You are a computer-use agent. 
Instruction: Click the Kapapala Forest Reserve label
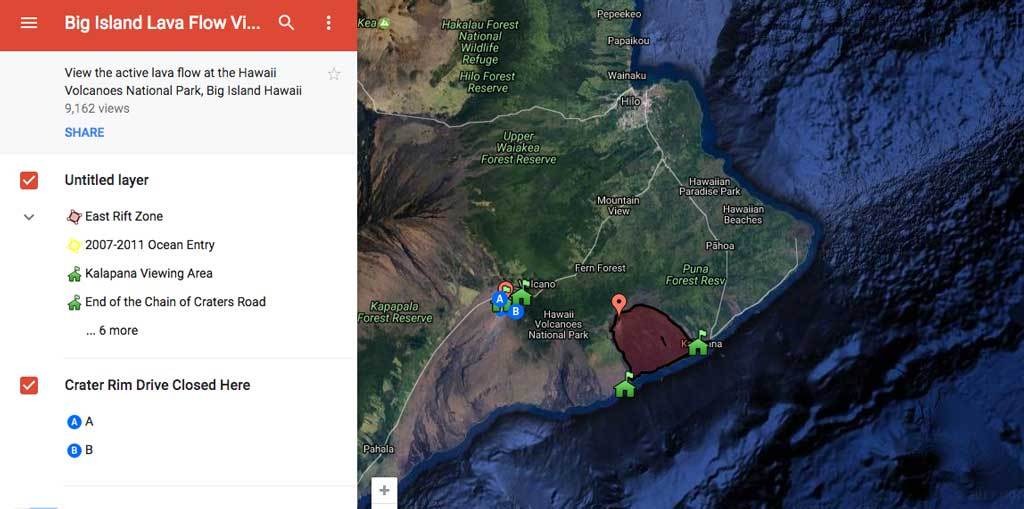(394, 312)
